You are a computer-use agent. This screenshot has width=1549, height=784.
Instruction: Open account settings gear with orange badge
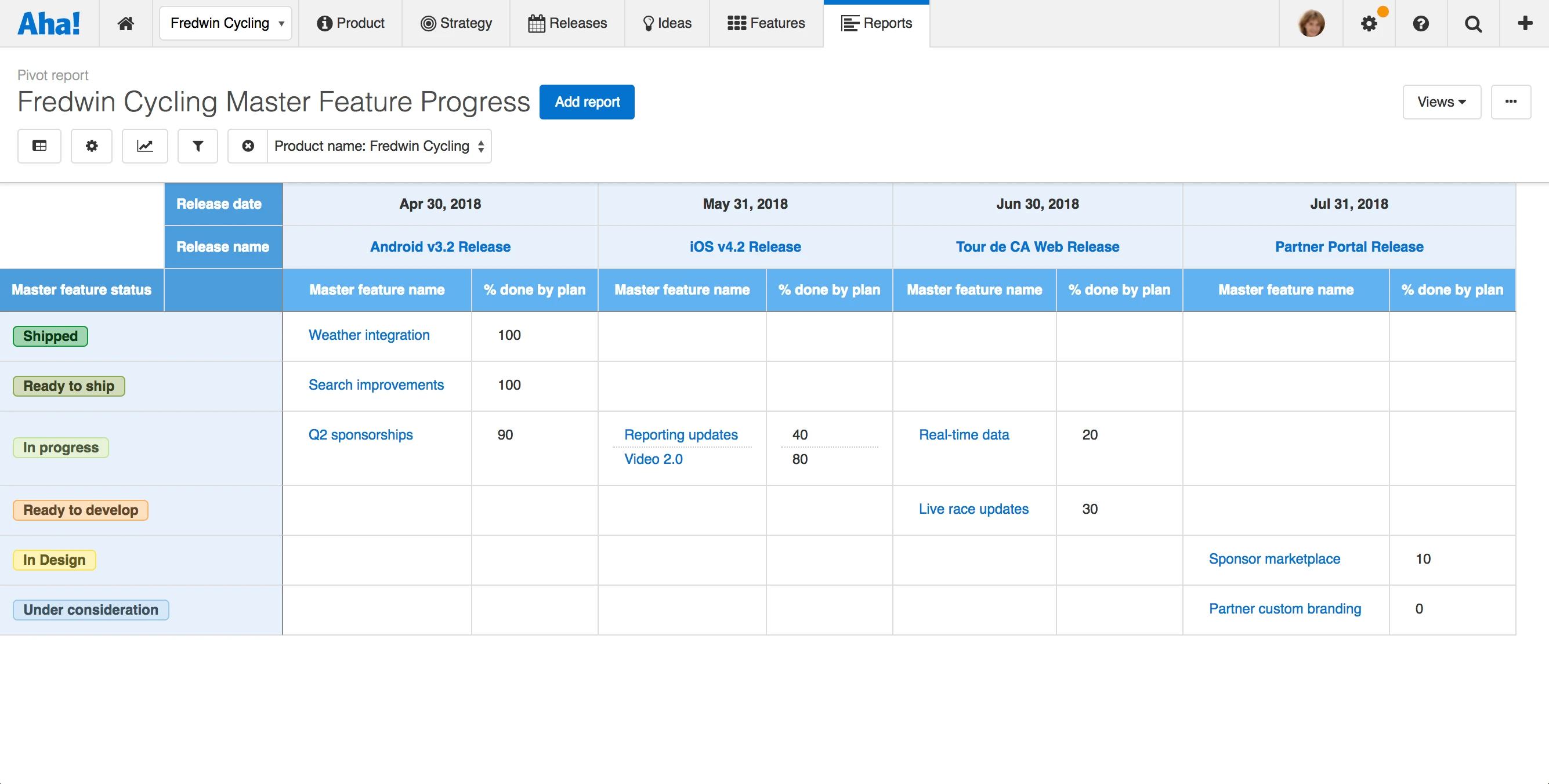1369,23
